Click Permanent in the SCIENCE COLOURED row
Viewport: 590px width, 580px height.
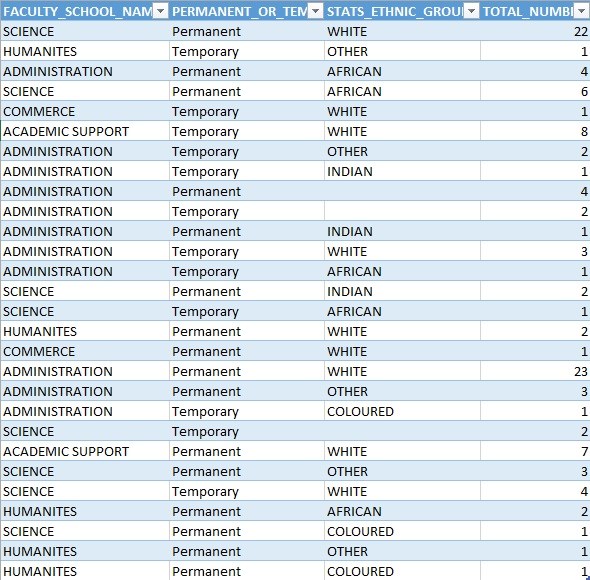click(207, 532)
